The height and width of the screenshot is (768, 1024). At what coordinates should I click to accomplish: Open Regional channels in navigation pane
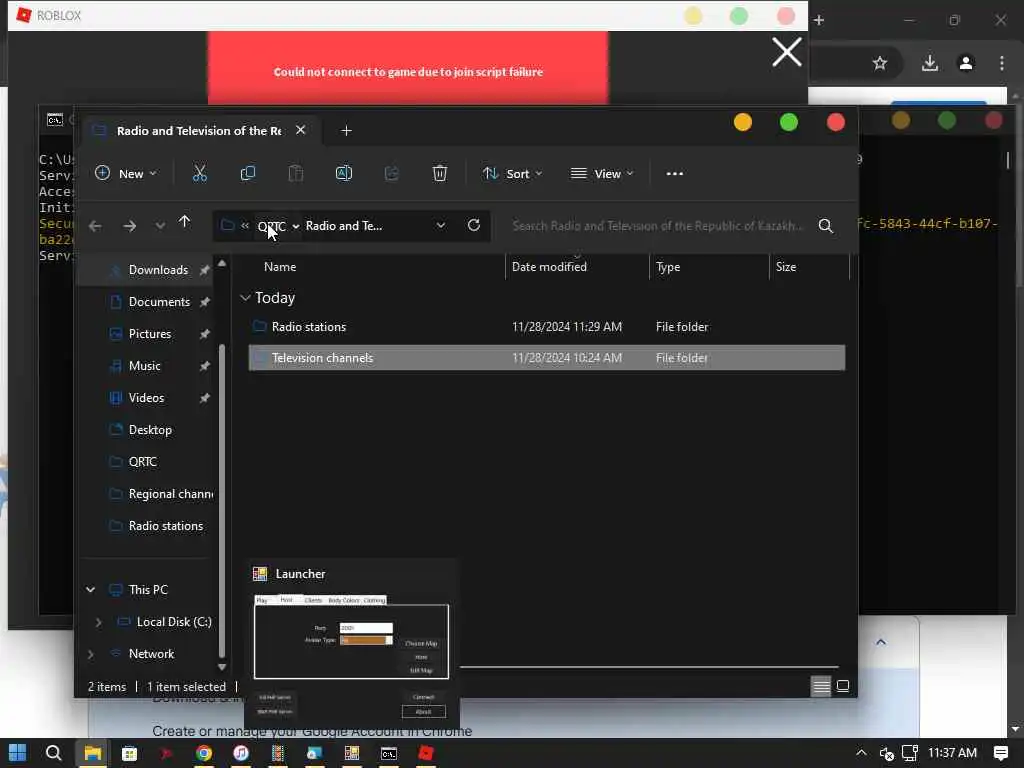(x=170, y=494)
